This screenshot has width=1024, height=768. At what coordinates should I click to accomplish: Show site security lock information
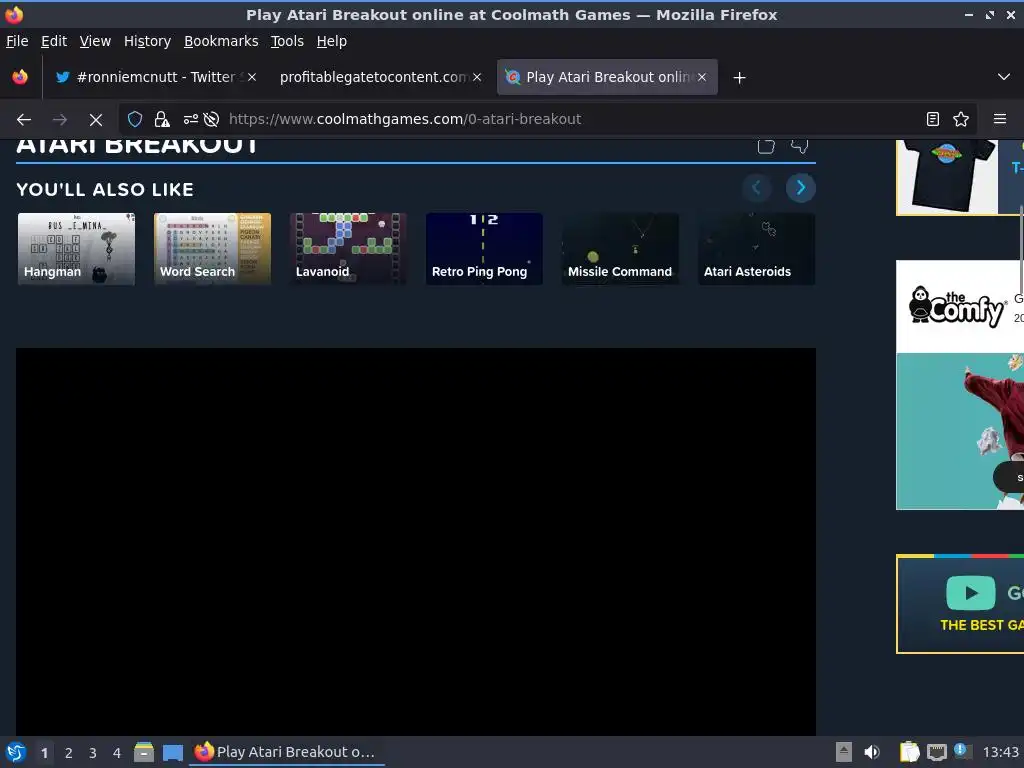[161, 120]
